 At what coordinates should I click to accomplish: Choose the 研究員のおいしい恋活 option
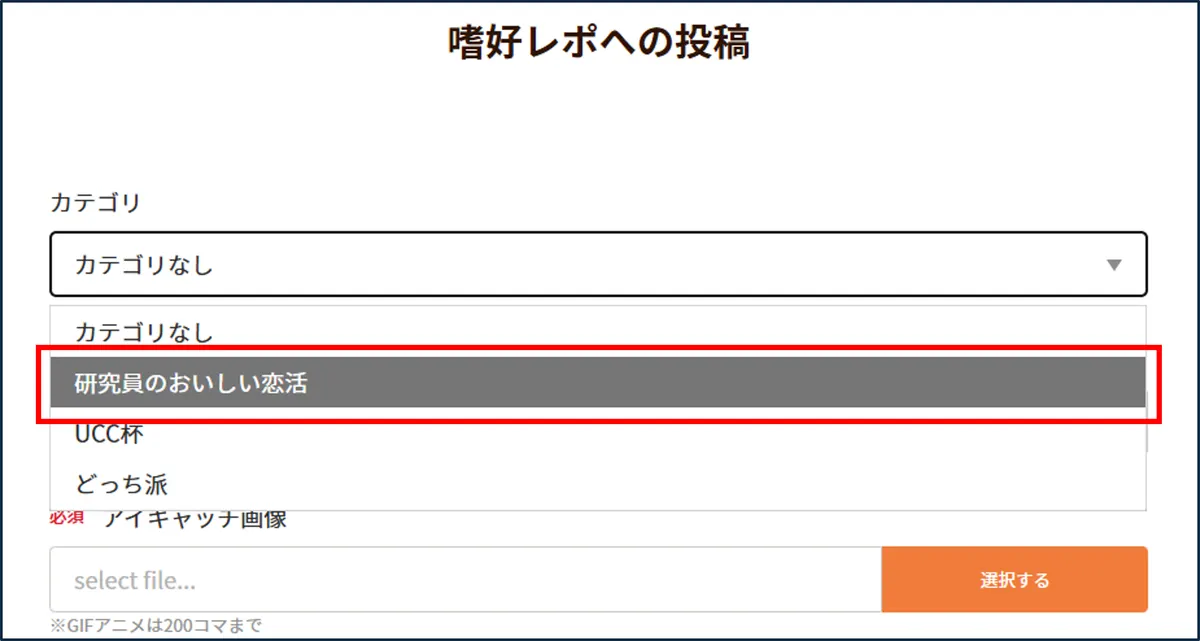pos(190,383)
